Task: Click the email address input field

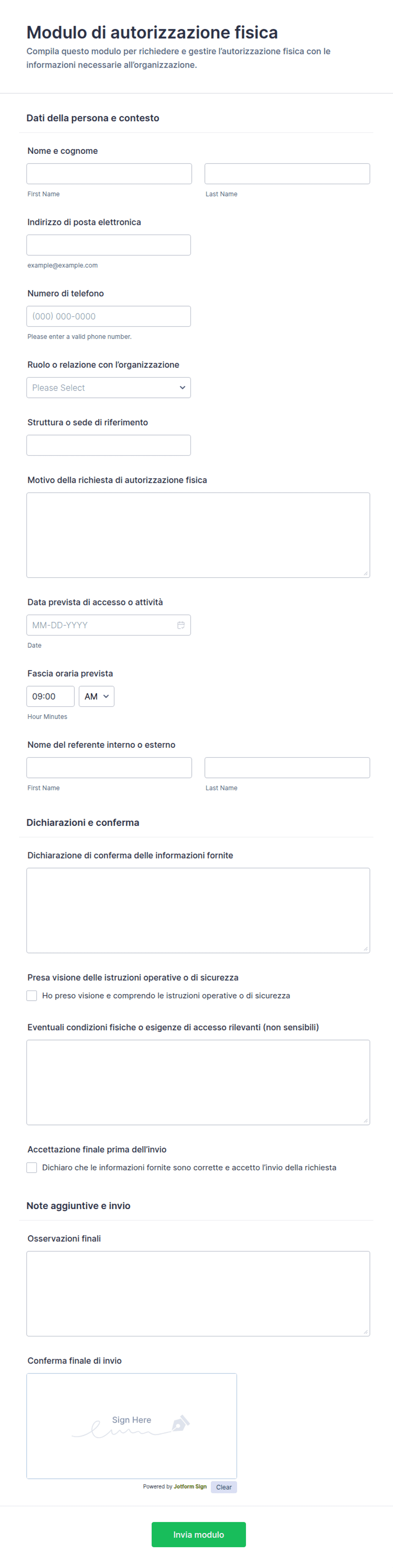Action: click(x=108, y=245)
